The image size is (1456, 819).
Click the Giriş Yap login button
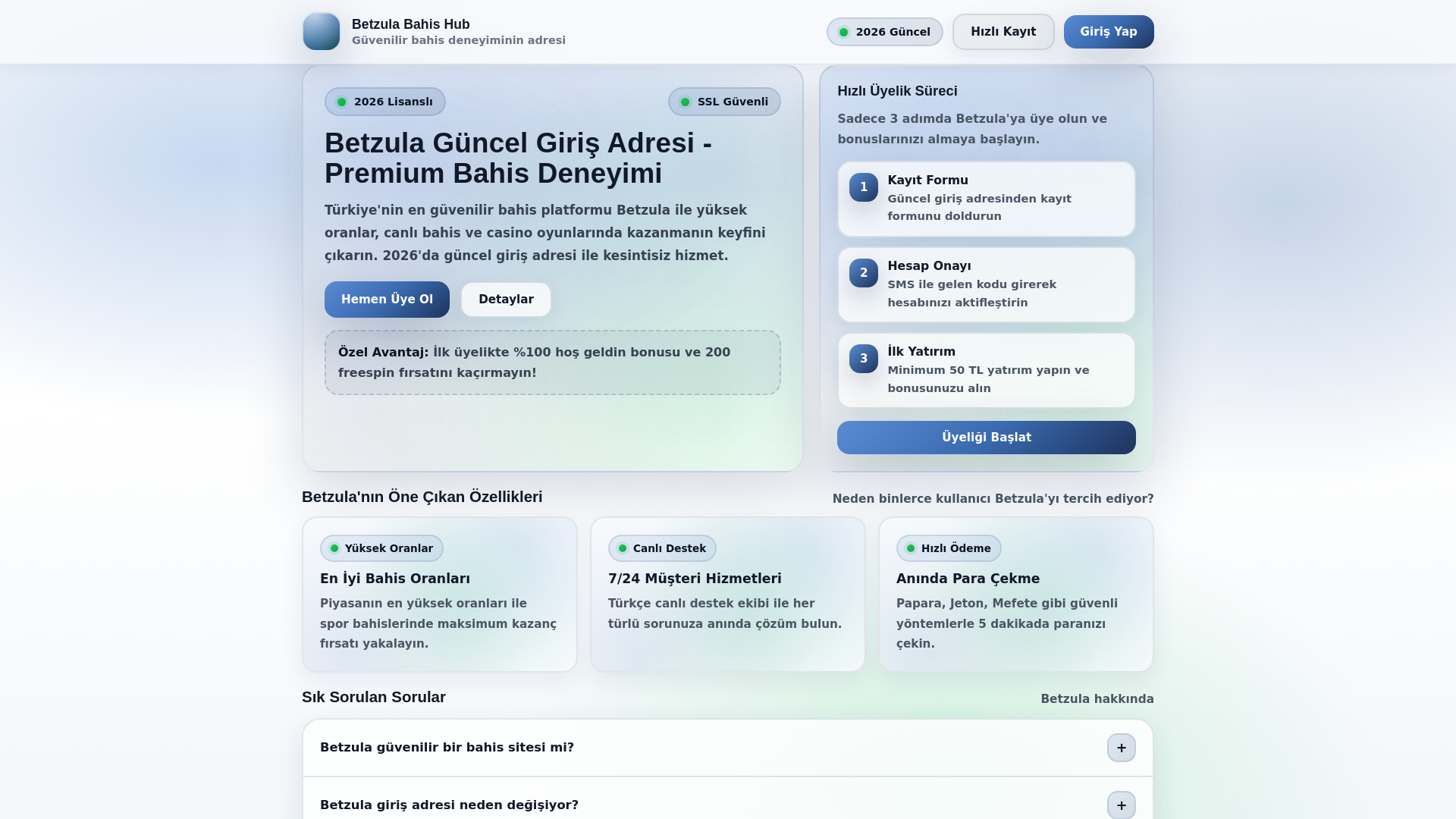click(x=1108, y=32)
